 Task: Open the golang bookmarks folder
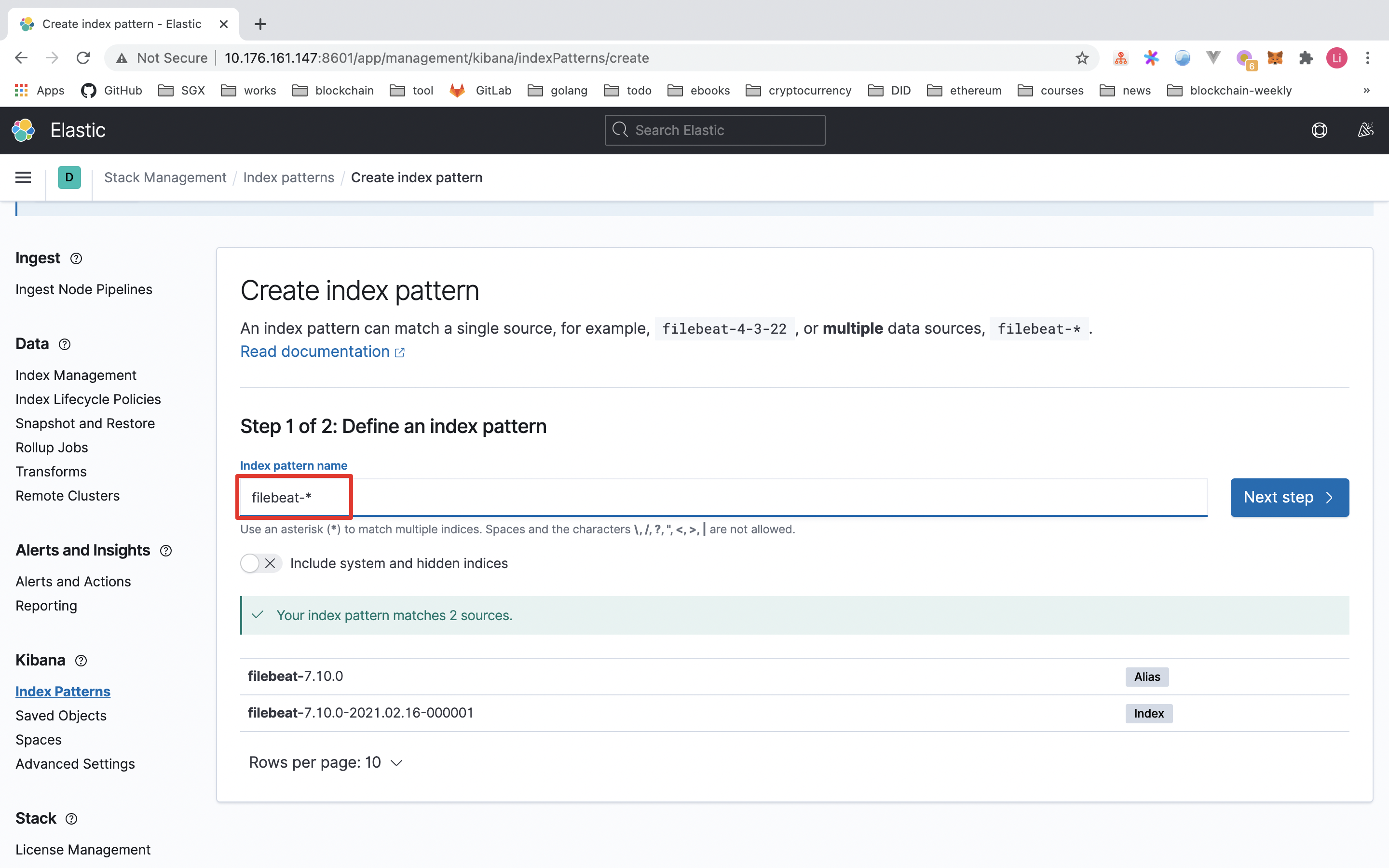pyautogui.click(x=558, y=91)
